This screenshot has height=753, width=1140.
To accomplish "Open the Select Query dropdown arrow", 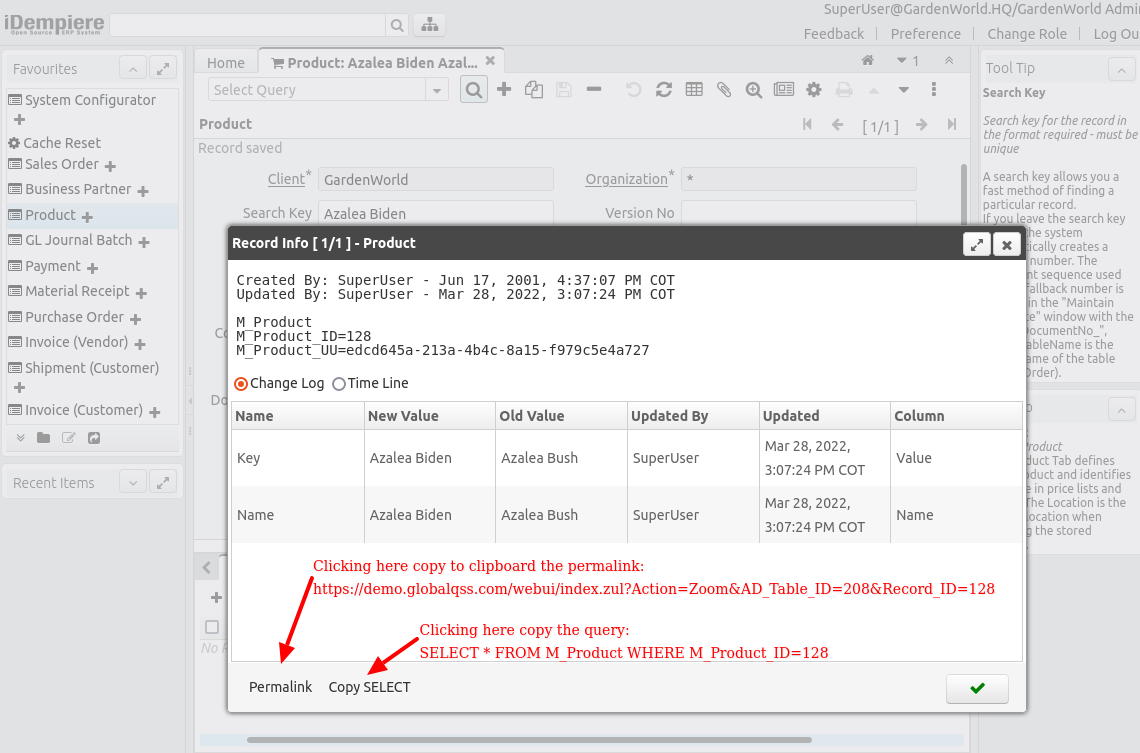I will tap(437, 90).
